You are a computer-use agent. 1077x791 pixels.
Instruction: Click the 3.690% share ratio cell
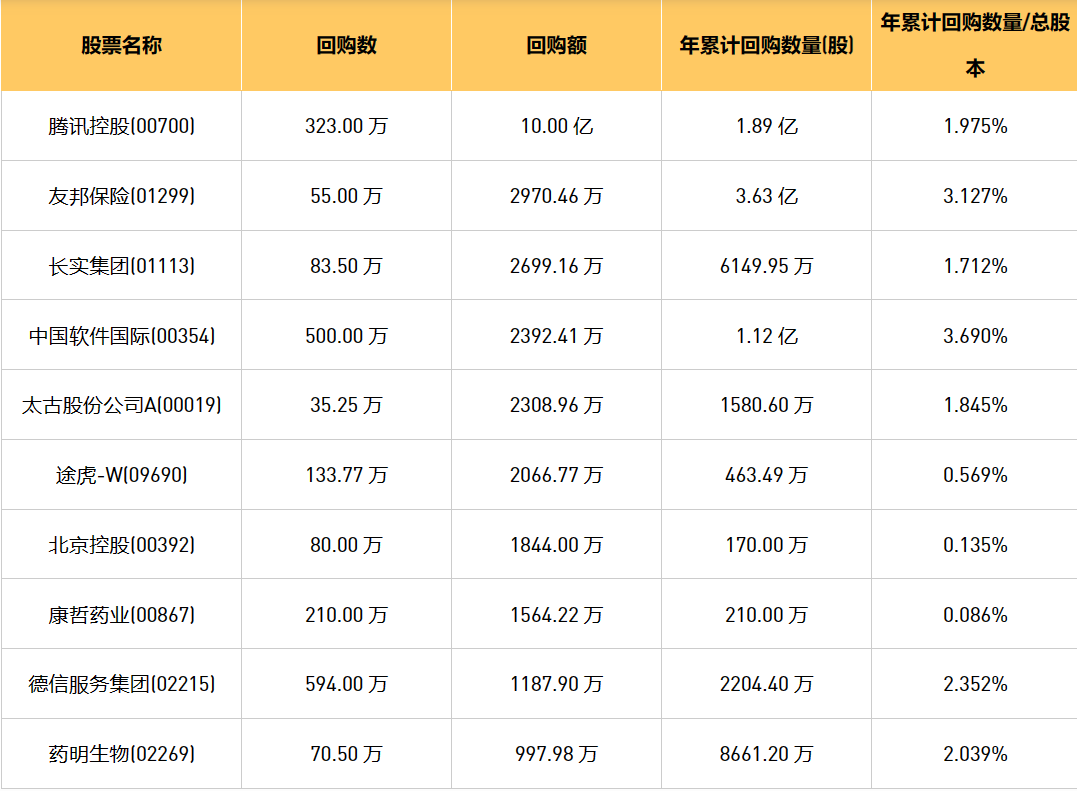click(975, 336)
